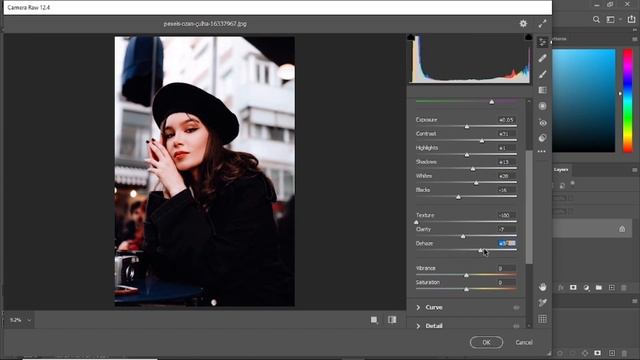Open the Layers panel menu icon
Viewport: 640px width, 360px height.
coord(635,170)
